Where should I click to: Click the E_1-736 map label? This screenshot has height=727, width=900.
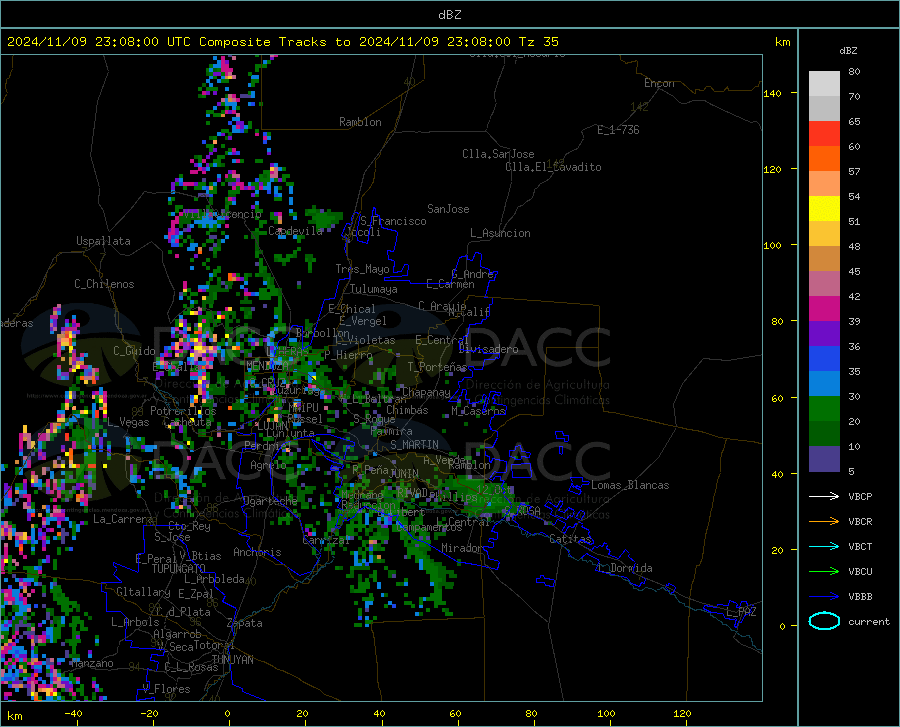coord(618,130)
